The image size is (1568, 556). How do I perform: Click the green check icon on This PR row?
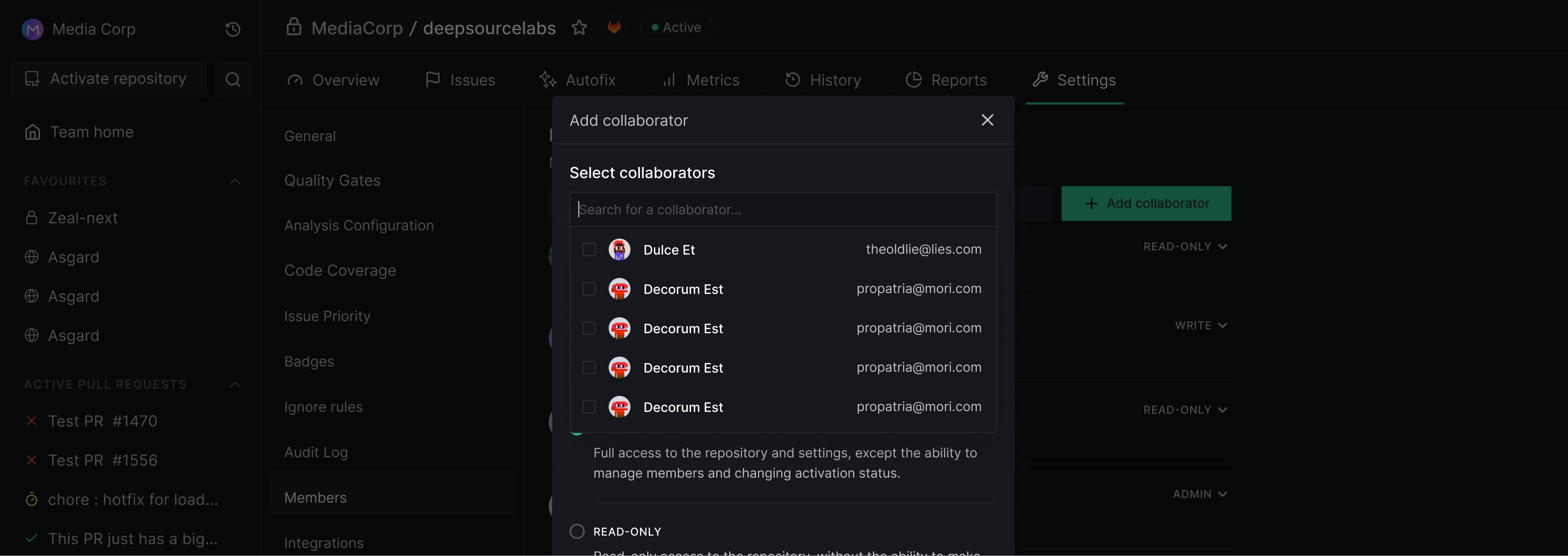click(32, 538)
